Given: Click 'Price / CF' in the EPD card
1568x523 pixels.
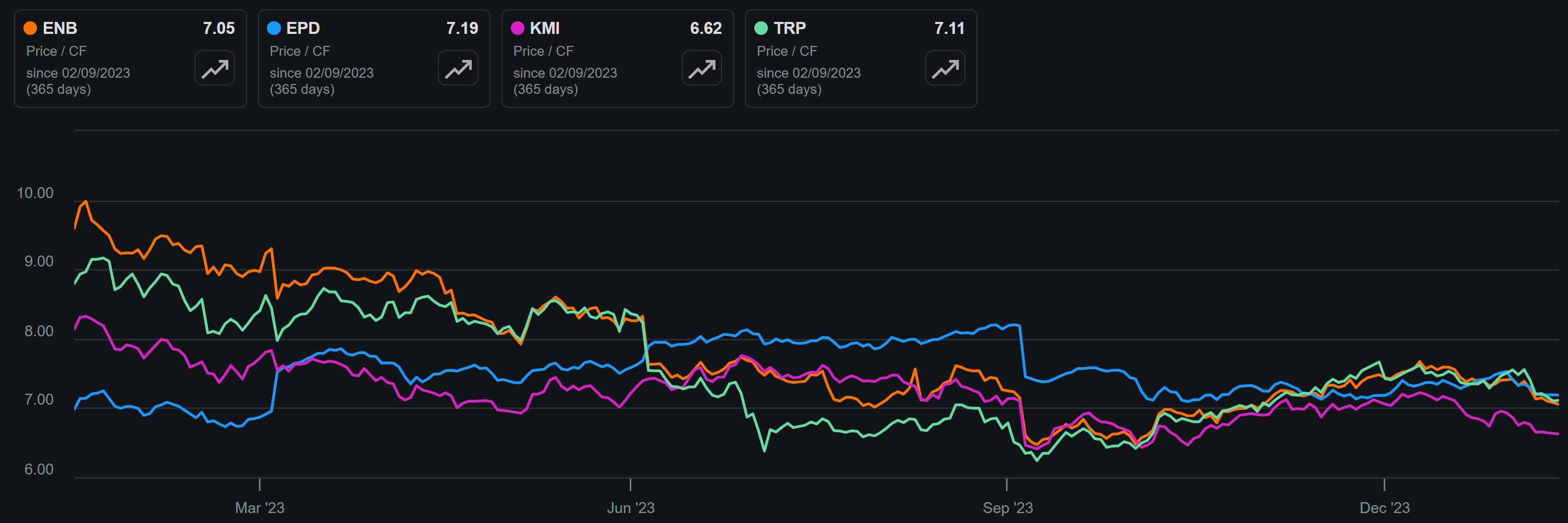Looking at the screenshot, I should point(300,51).
